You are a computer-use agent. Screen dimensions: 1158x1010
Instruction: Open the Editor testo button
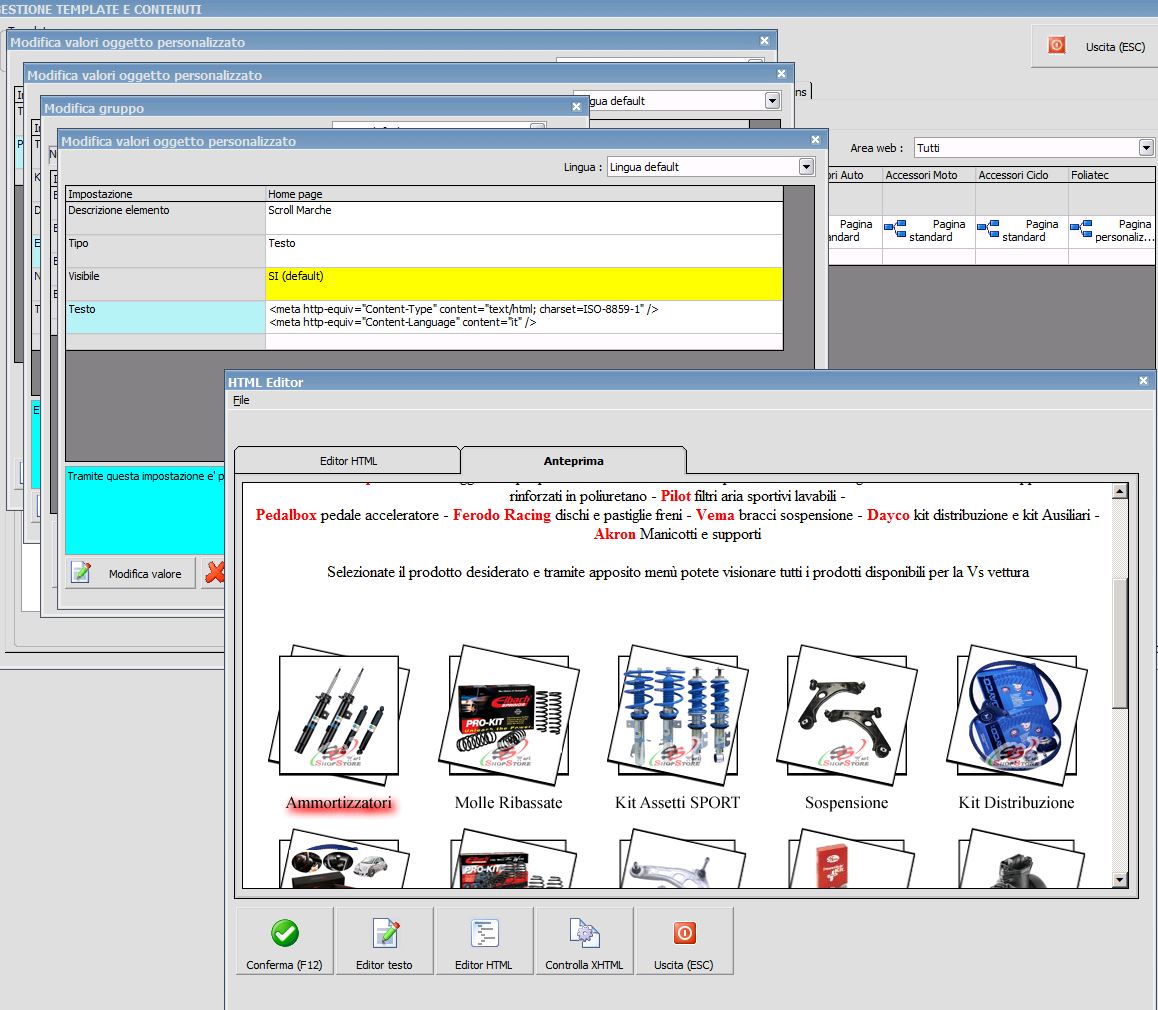385,940
